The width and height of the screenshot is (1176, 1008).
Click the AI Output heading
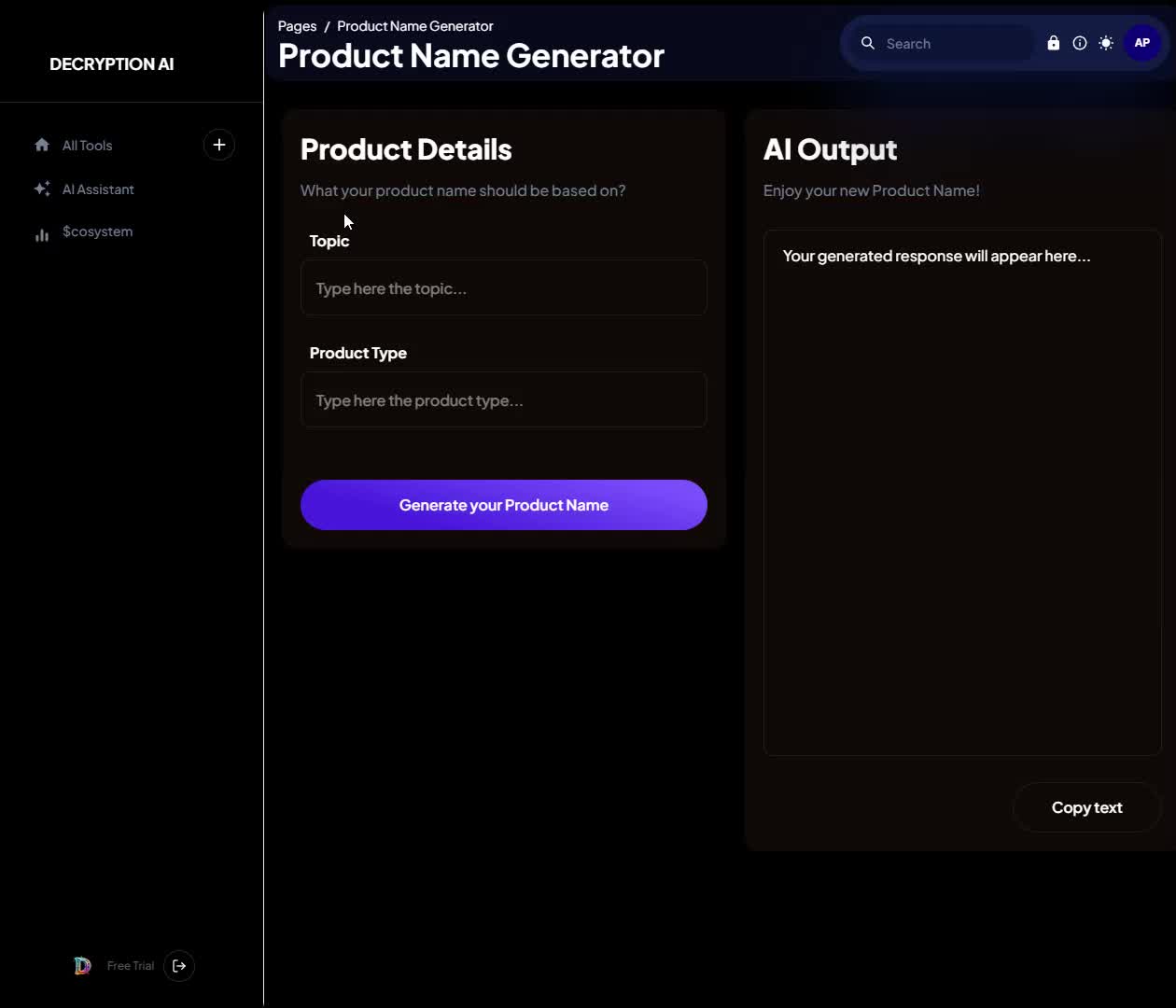point(830,149)
